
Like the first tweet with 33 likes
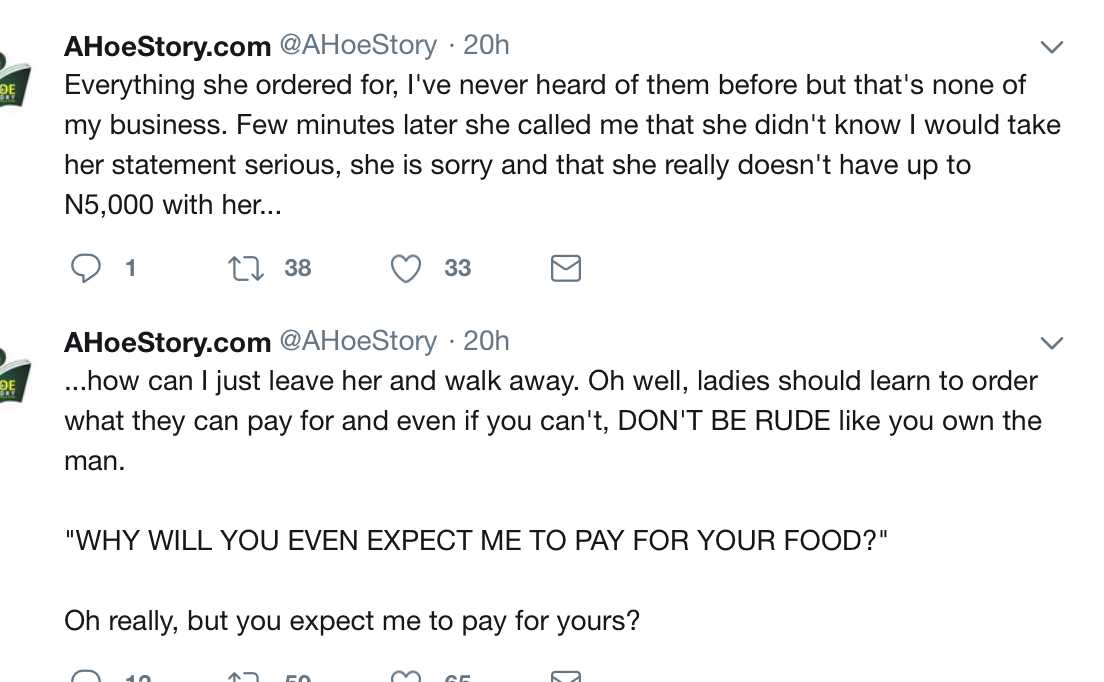tap(405, 268)
